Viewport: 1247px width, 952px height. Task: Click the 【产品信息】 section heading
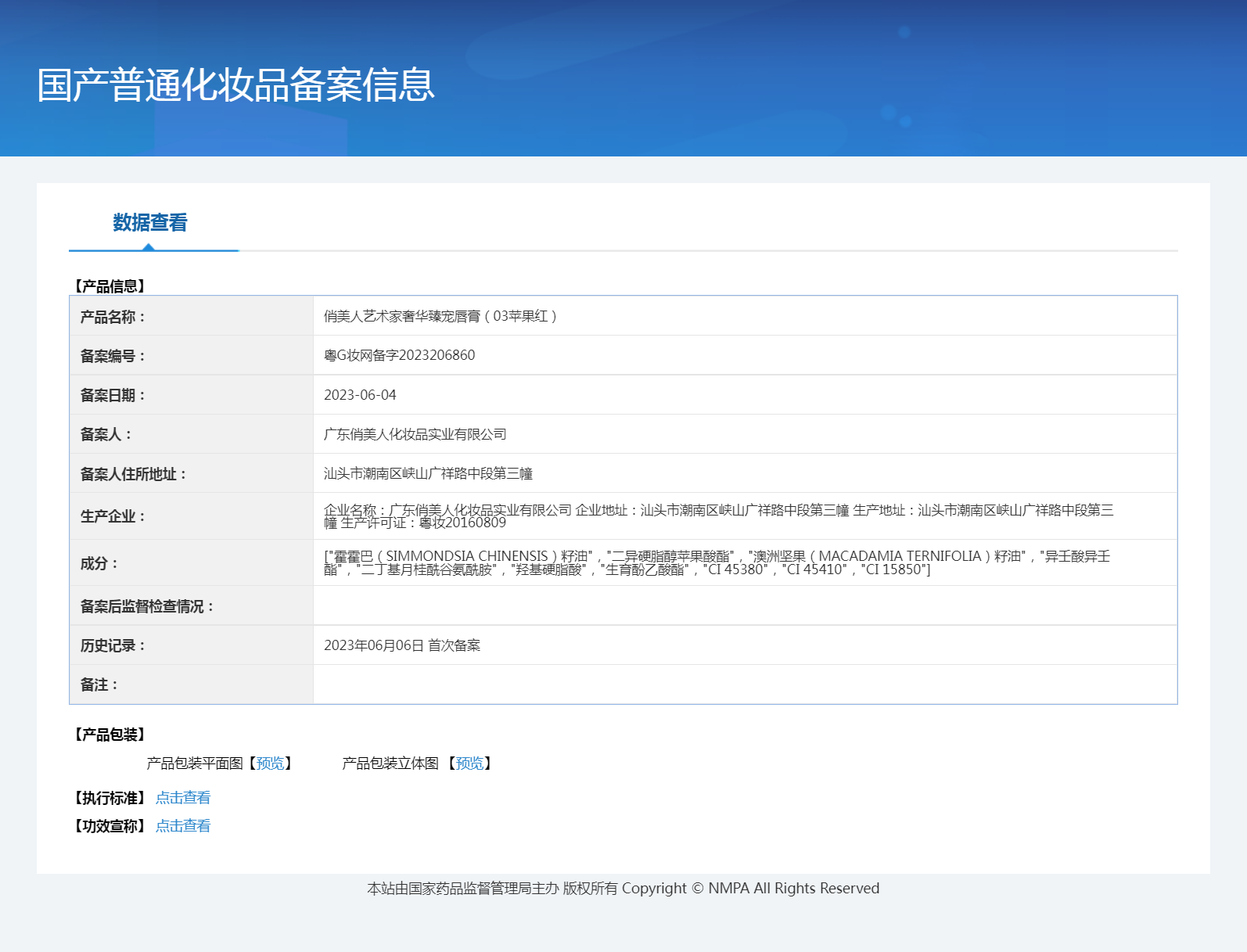tap(110, 286)
